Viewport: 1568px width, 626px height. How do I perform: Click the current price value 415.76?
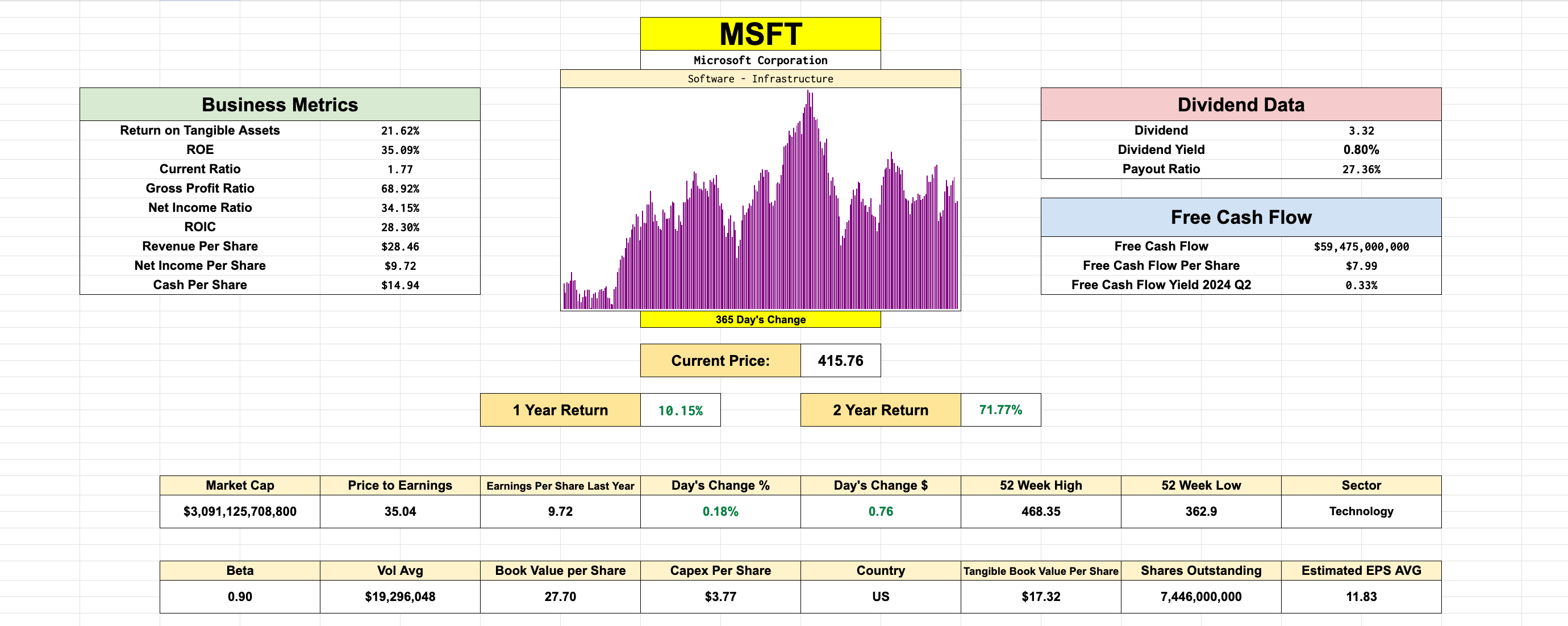click(841, 361)
